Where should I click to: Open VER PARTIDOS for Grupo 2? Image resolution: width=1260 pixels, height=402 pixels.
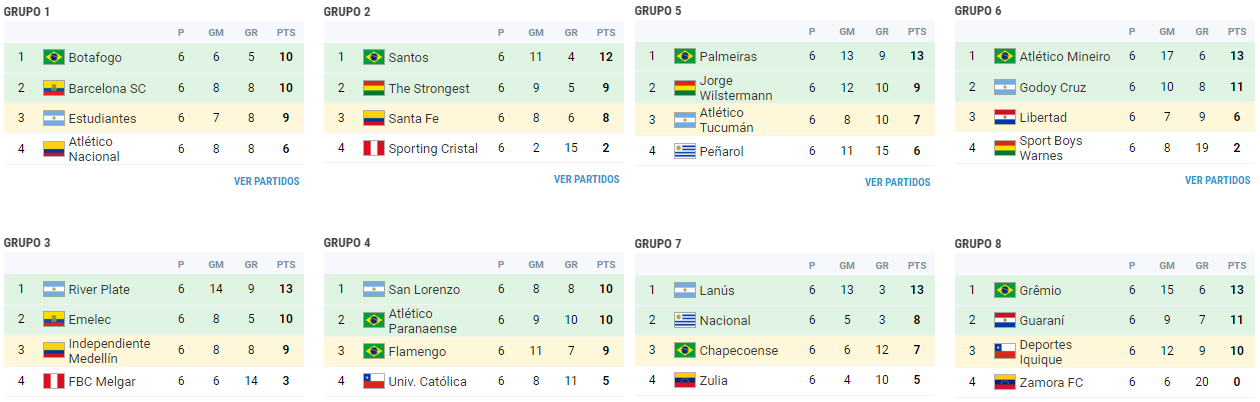pos(587,180)
